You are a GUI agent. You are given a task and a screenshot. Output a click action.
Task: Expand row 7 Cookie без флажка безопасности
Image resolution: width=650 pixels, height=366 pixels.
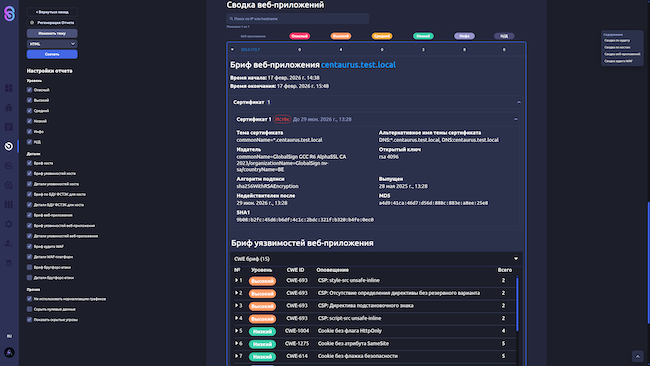pyautogui.click(x=236, y=356)
